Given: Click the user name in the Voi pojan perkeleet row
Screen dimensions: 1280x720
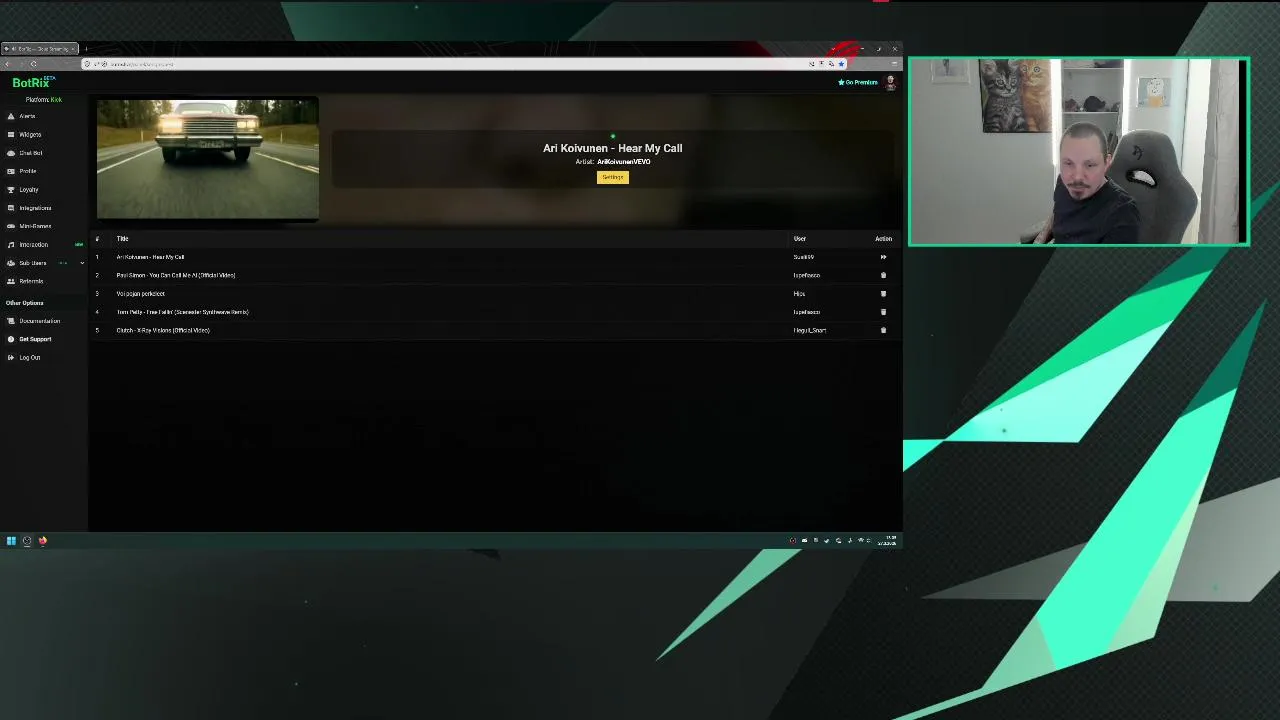Looking at the screenshot, I should [x=799, y=294].
